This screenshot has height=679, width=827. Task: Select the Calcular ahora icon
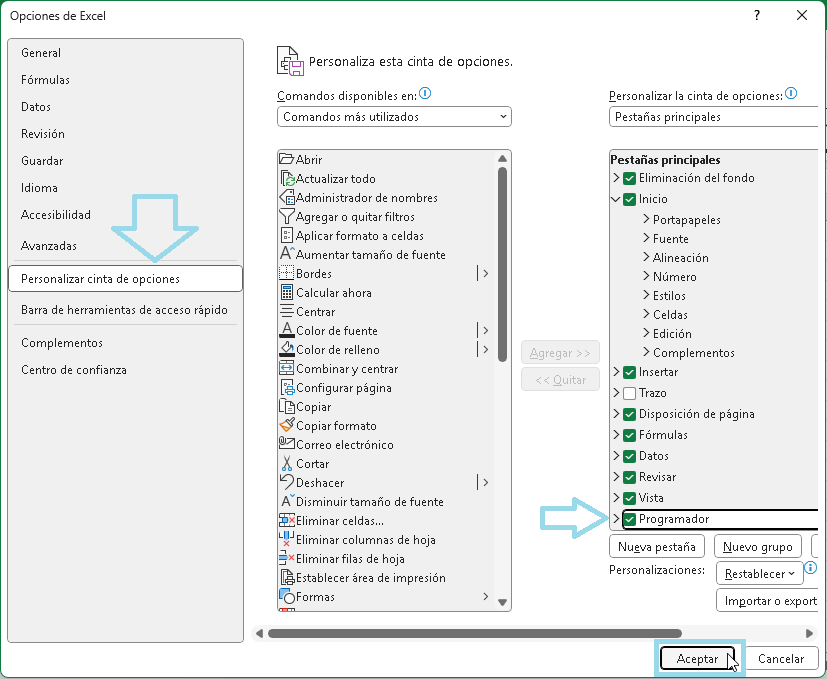(289, 293)
